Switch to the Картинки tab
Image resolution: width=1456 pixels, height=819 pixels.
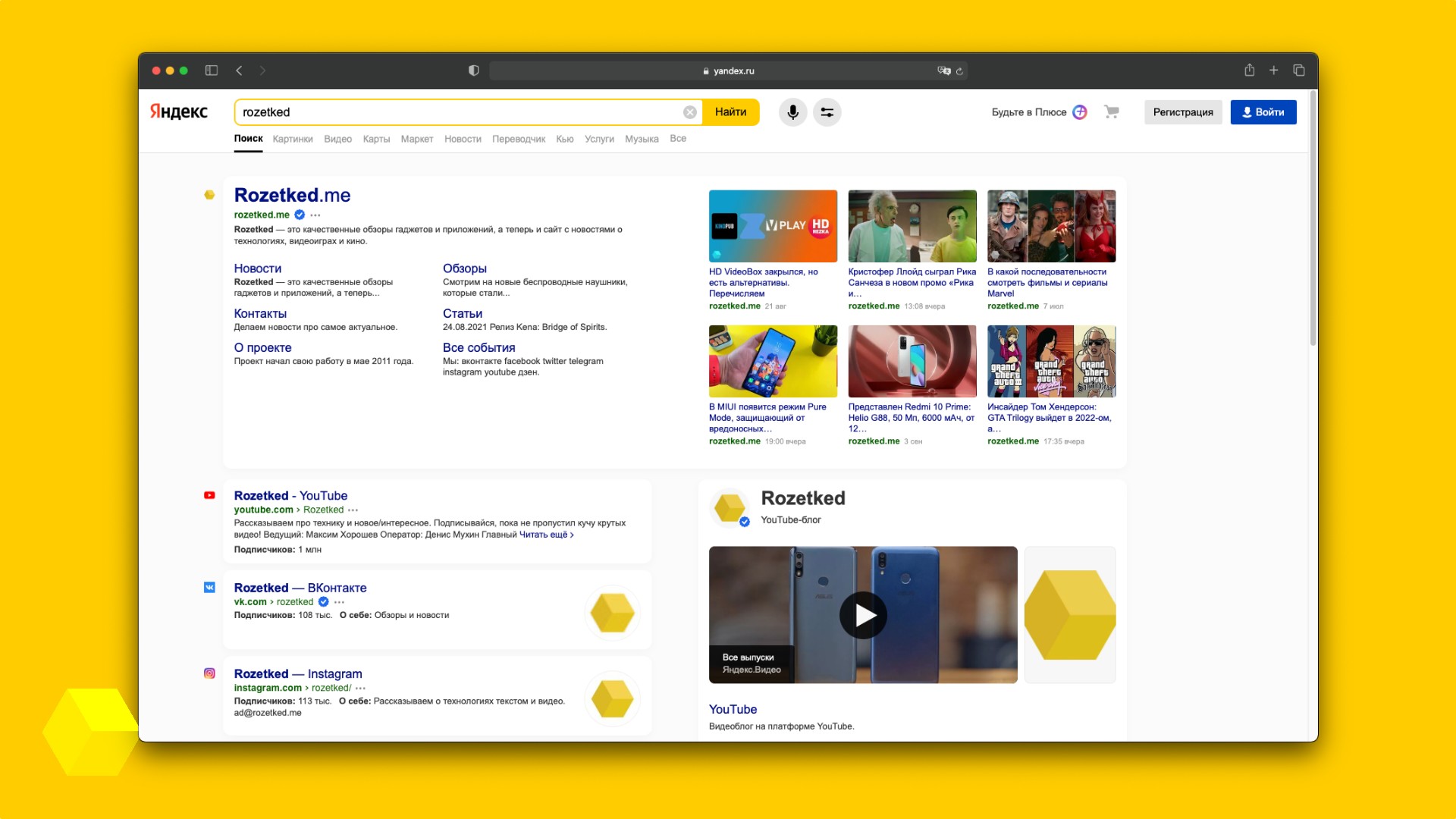pyautogui.click(x=293, y=139)
